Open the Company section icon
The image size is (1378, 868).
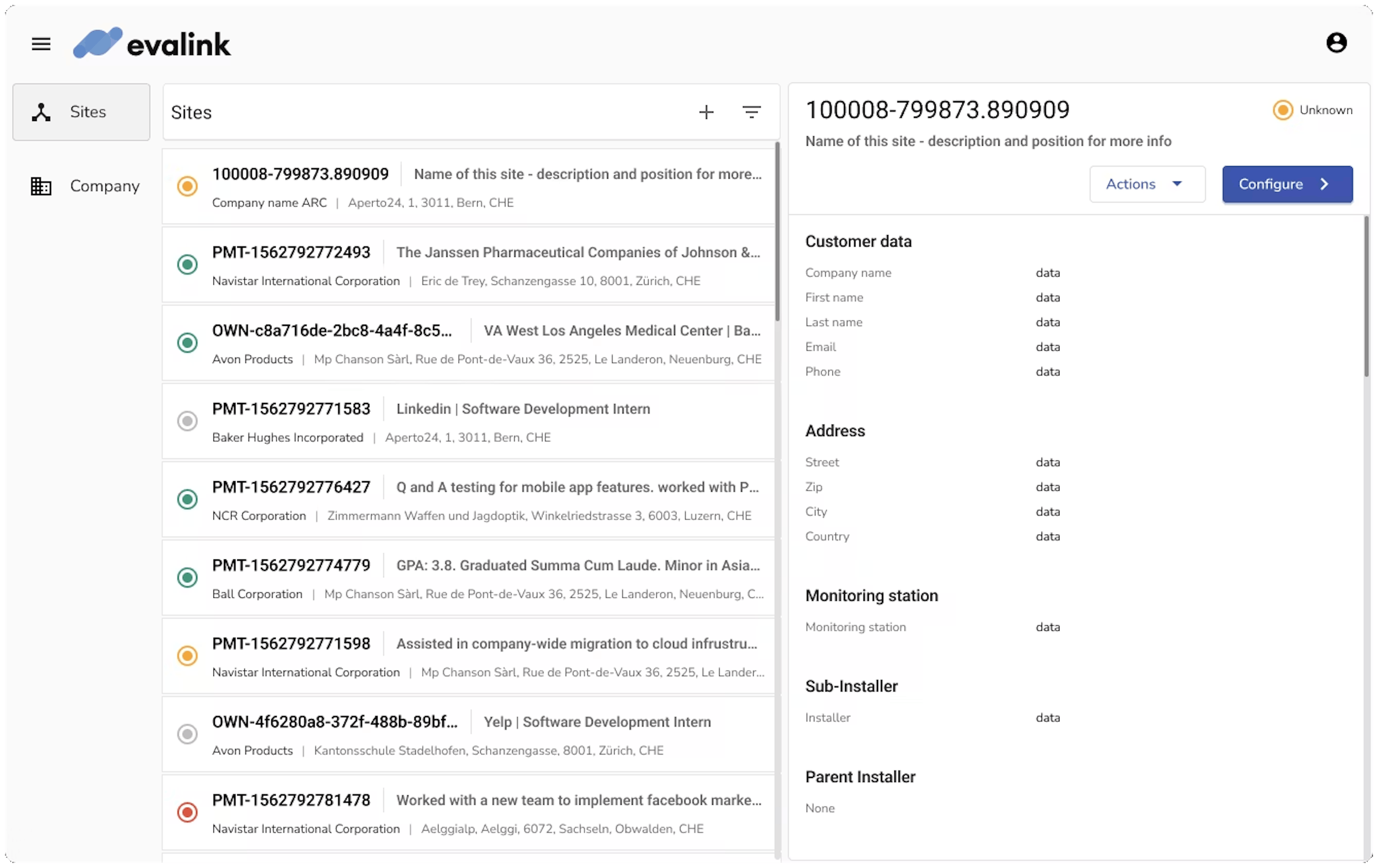coord(41,186)
